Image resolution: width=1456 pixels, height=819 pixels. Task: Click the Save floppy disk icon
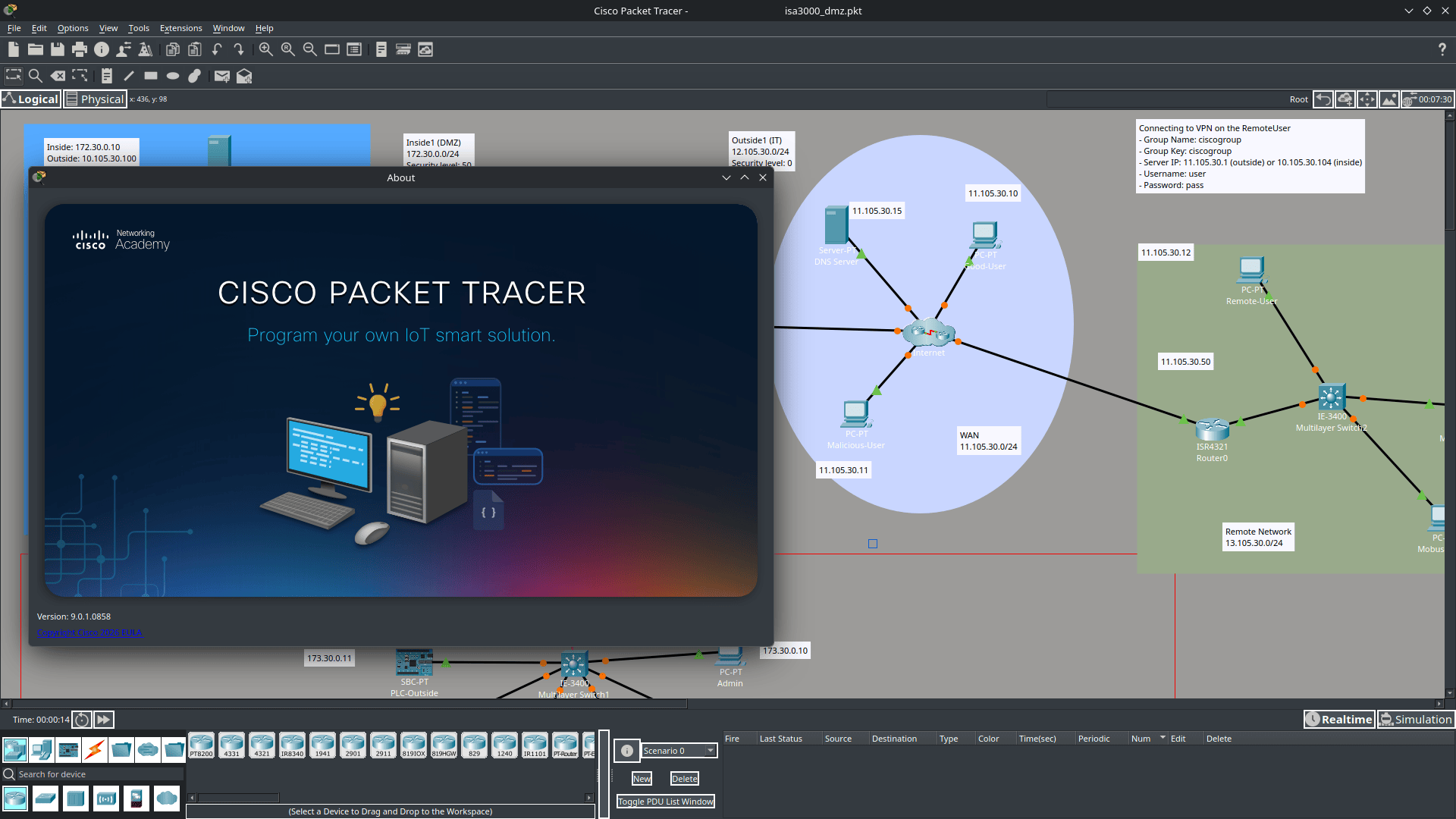pos(57,49)
